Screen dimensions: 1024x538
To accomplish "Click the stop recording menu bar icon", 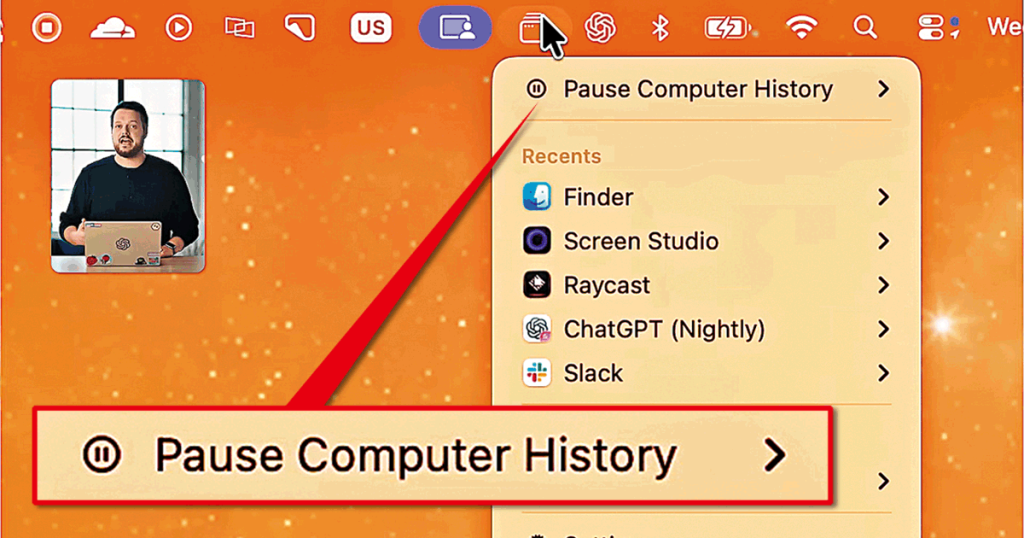I will tap(46, 28).
